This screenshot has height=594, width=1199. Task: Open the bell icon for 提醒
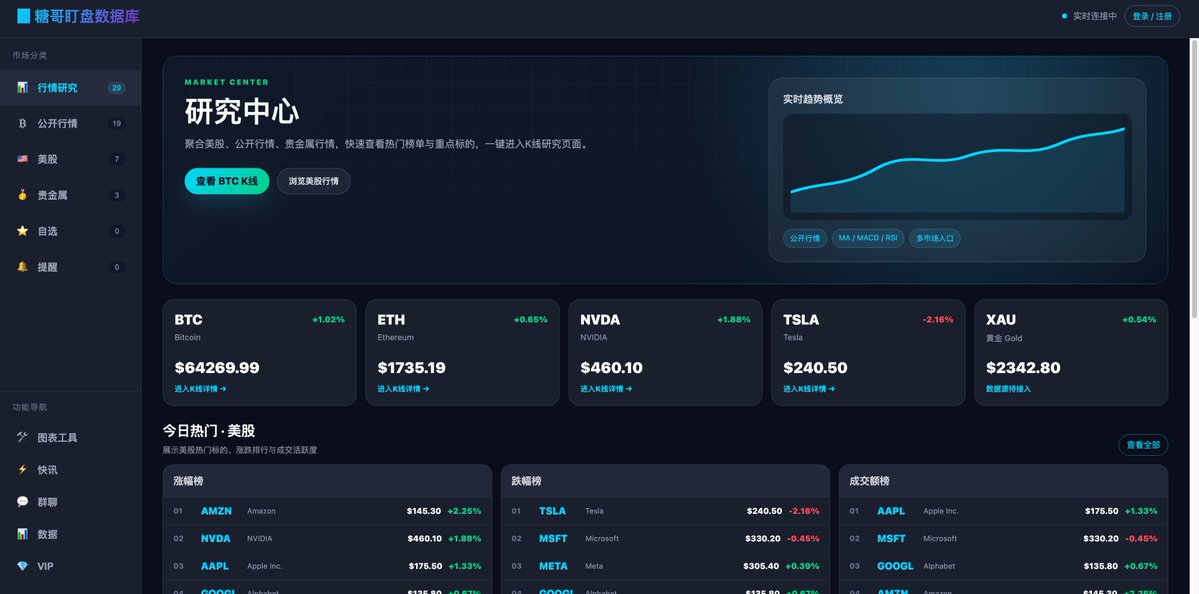[x=22, y=267]
